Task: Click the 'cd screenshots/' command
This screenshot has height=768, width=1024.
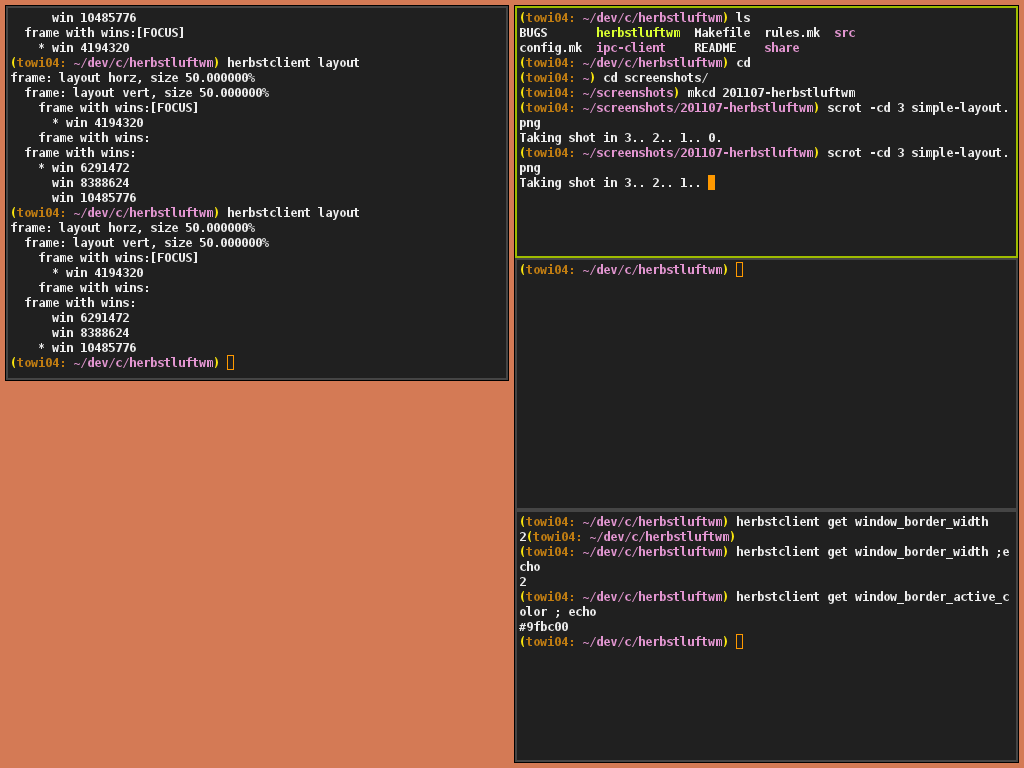Action: 656,78
